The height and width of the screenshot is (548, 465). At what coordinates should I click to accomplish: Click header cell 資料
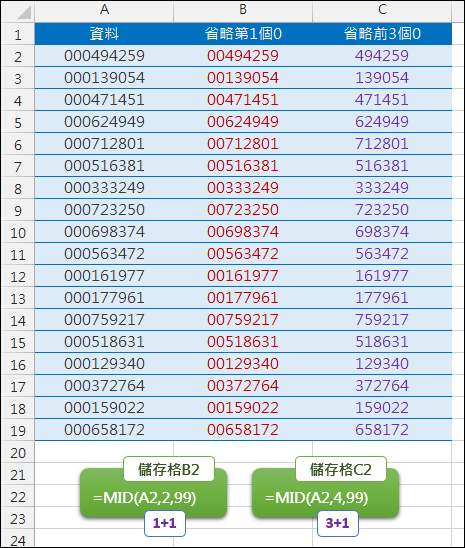(104, 34)
